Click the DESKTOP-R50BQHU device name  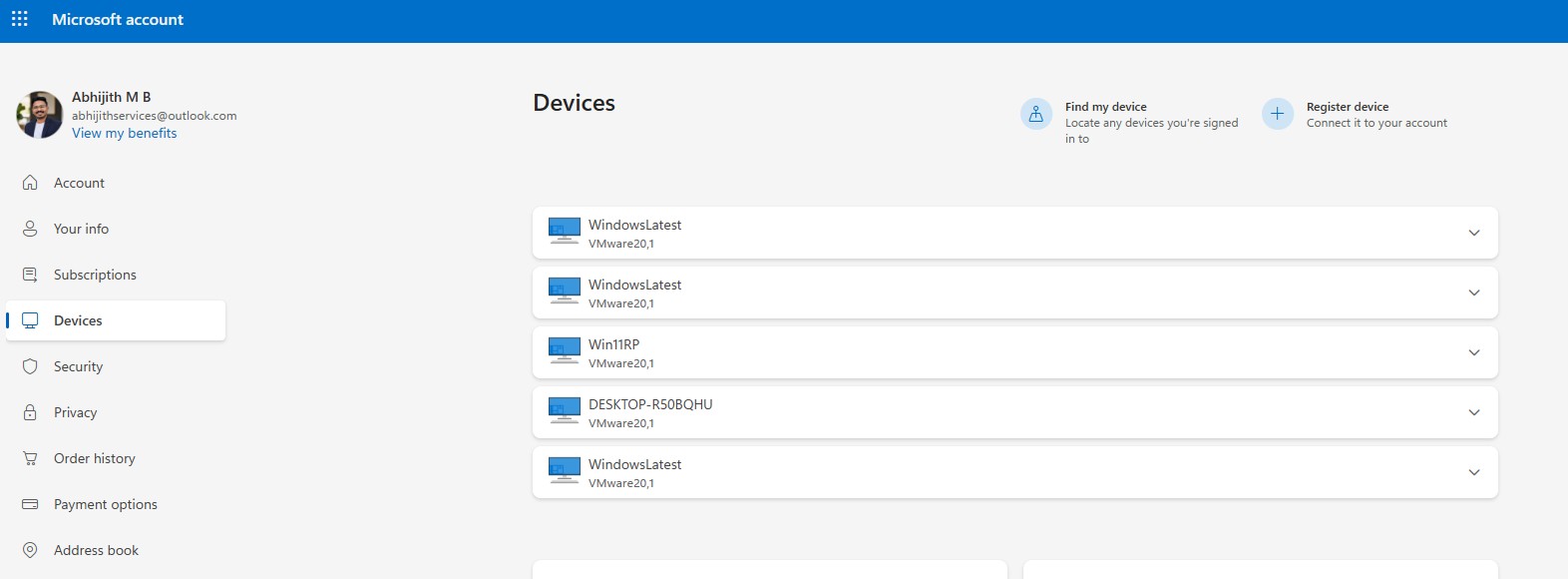click(650, 404)
